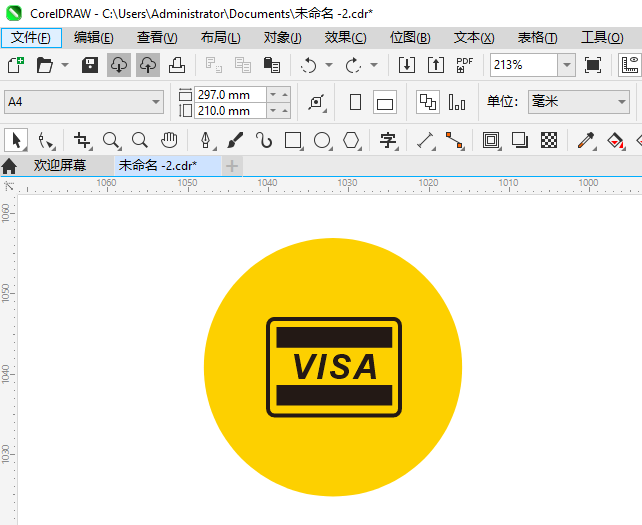Switch to the 未命名 -2.cdr tab

click(x=167, y=165)
